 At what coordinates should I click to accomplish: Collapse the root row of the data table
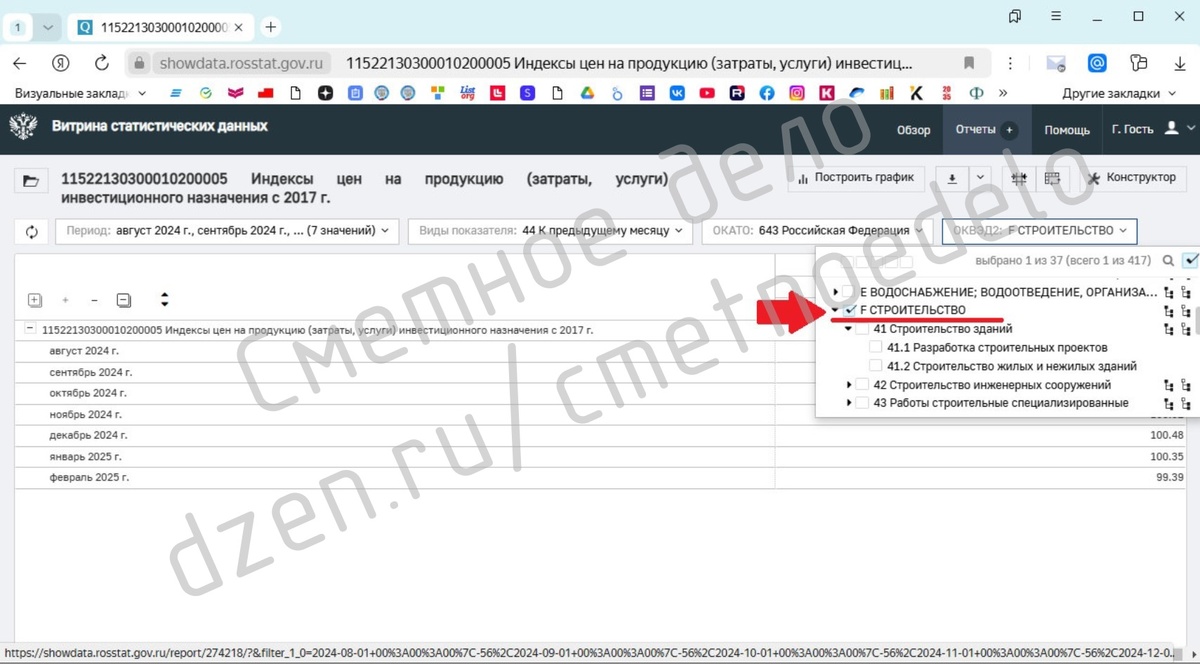coord(30,329)
